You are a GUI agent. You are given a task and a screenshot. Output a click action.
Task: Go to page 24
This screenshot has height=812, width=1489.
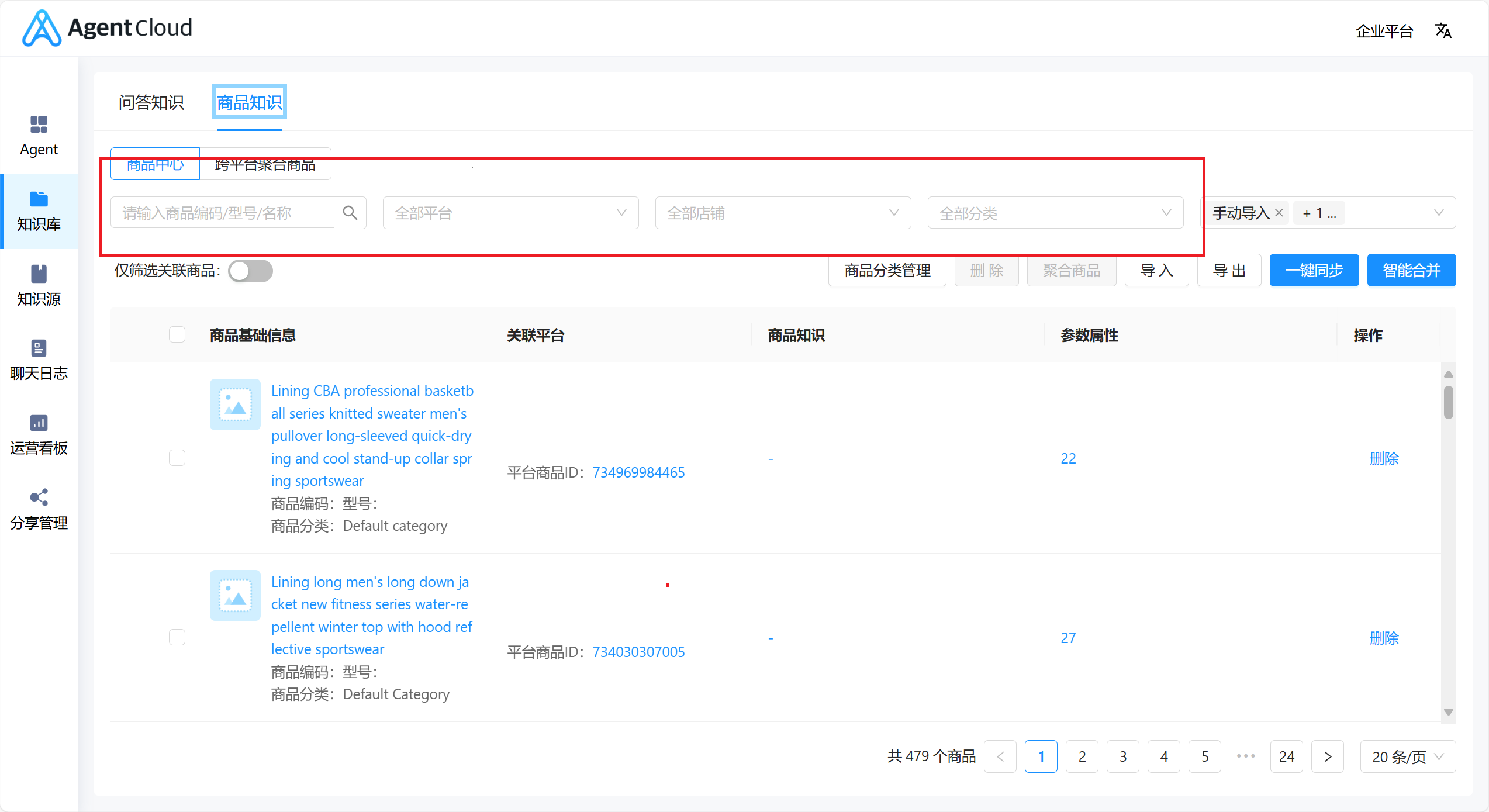1286,756
